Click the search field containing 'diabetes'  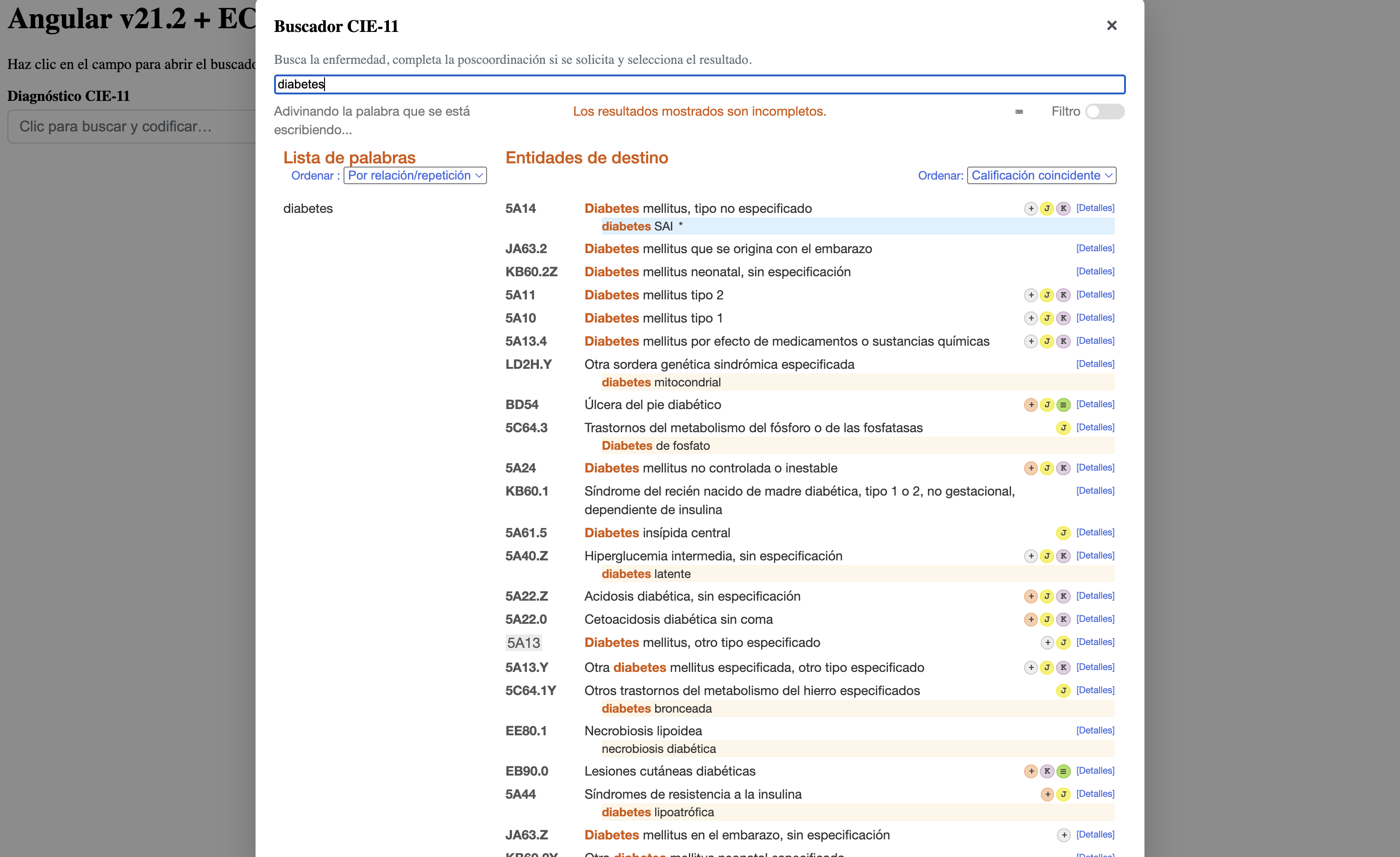tap(700, 84)
